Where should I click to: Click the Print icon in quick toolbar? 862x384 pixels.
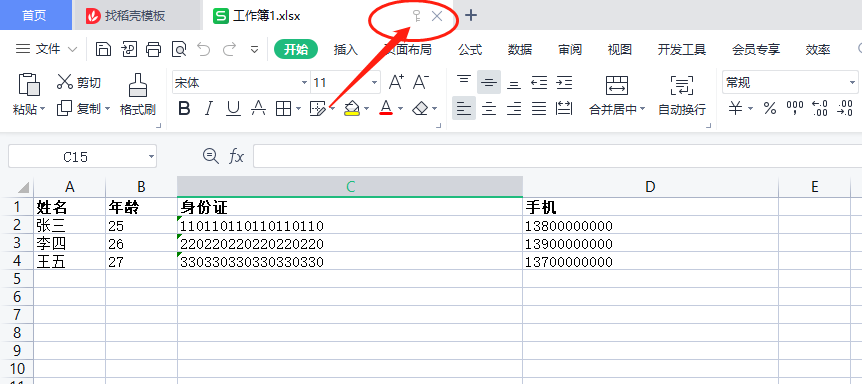click(x=153, y=49)
